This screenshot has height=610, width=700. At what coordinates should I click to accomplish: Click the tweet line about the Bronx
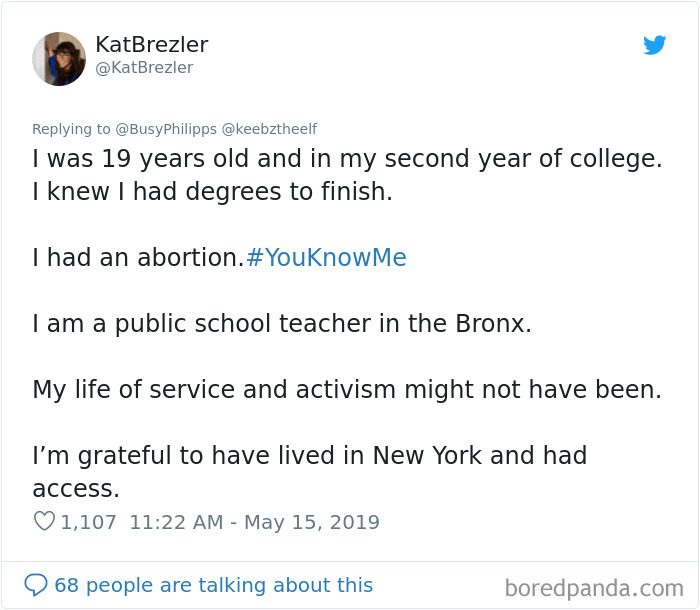coord(282,323)
